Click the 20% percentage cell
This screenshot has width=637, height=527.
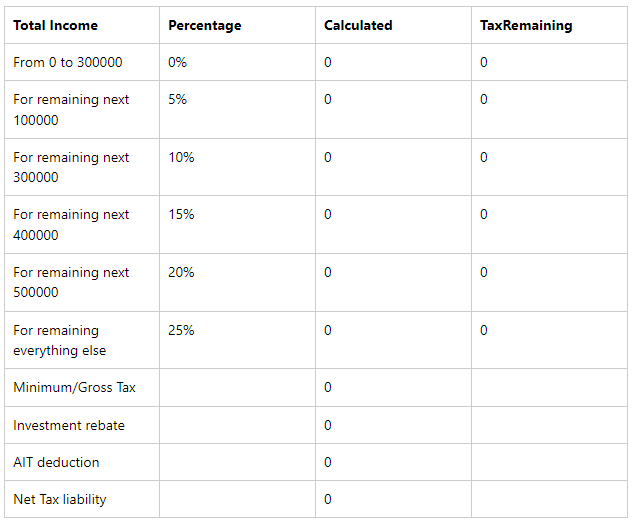pos(181,272)
